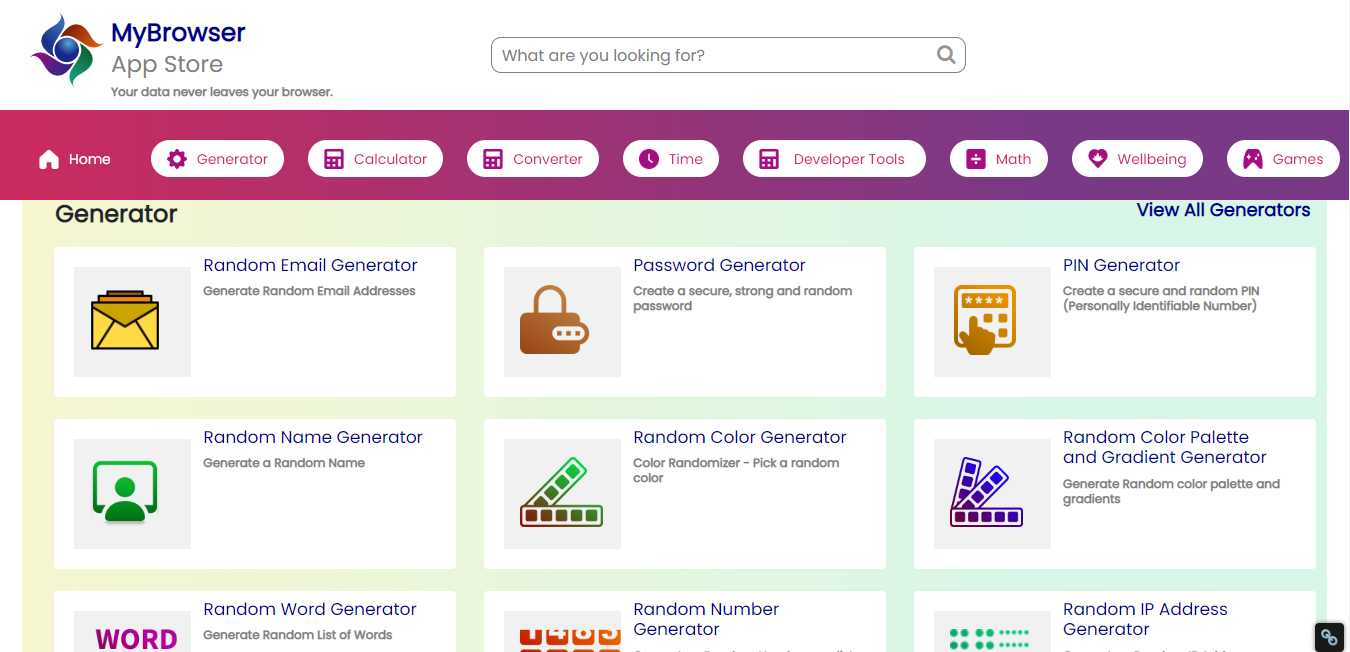This screenshot has width=1350, height=652.
Task: Click the green Random Color Generator swatch icon
Action: (561, 493)
